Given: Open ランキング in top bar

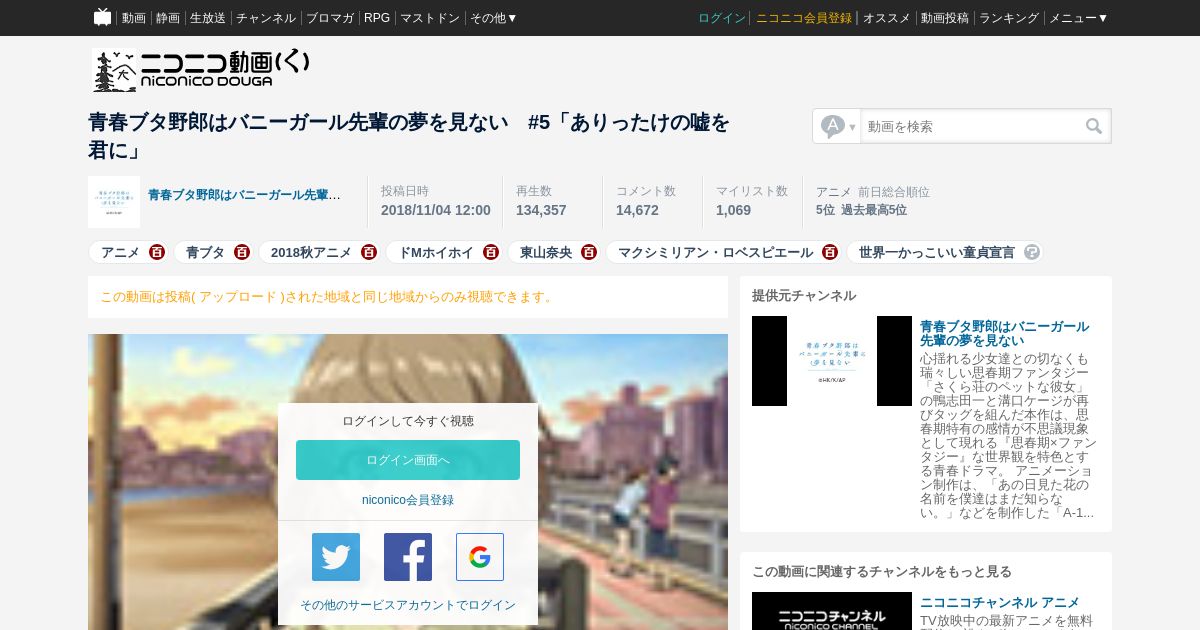Looking at the screenshot, I should point(1009,18).
